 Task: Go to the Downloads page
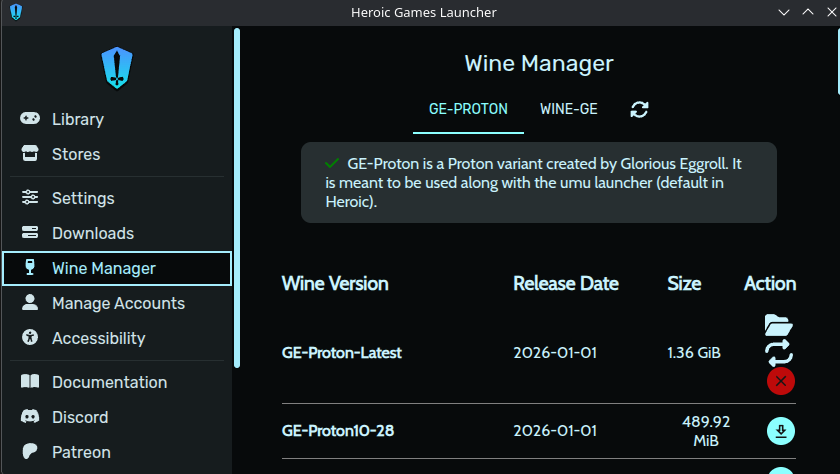[x=117, y=233]
